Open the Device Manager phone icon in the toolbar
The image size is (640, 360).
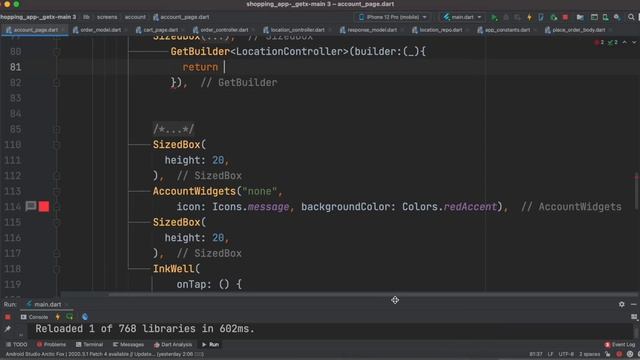(605, 17)
